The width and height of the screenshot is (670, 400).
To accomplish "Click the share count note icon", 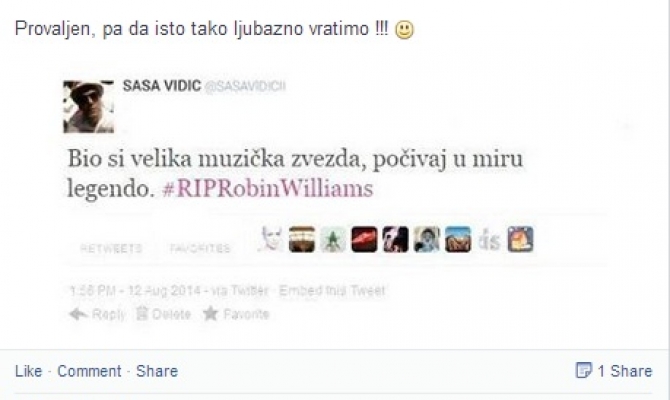I will 584,370.
